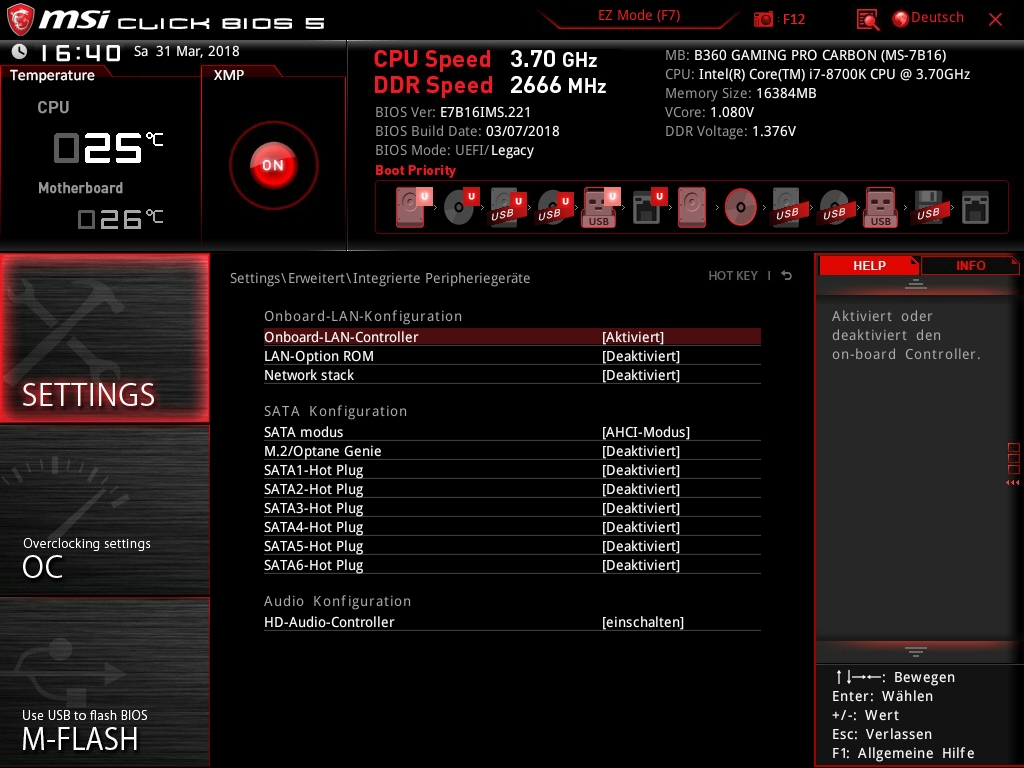The height and width of the screenshot is (768, 1024).
Task: Select the legacy hard disk boot icon
Action: pos(692,207)
